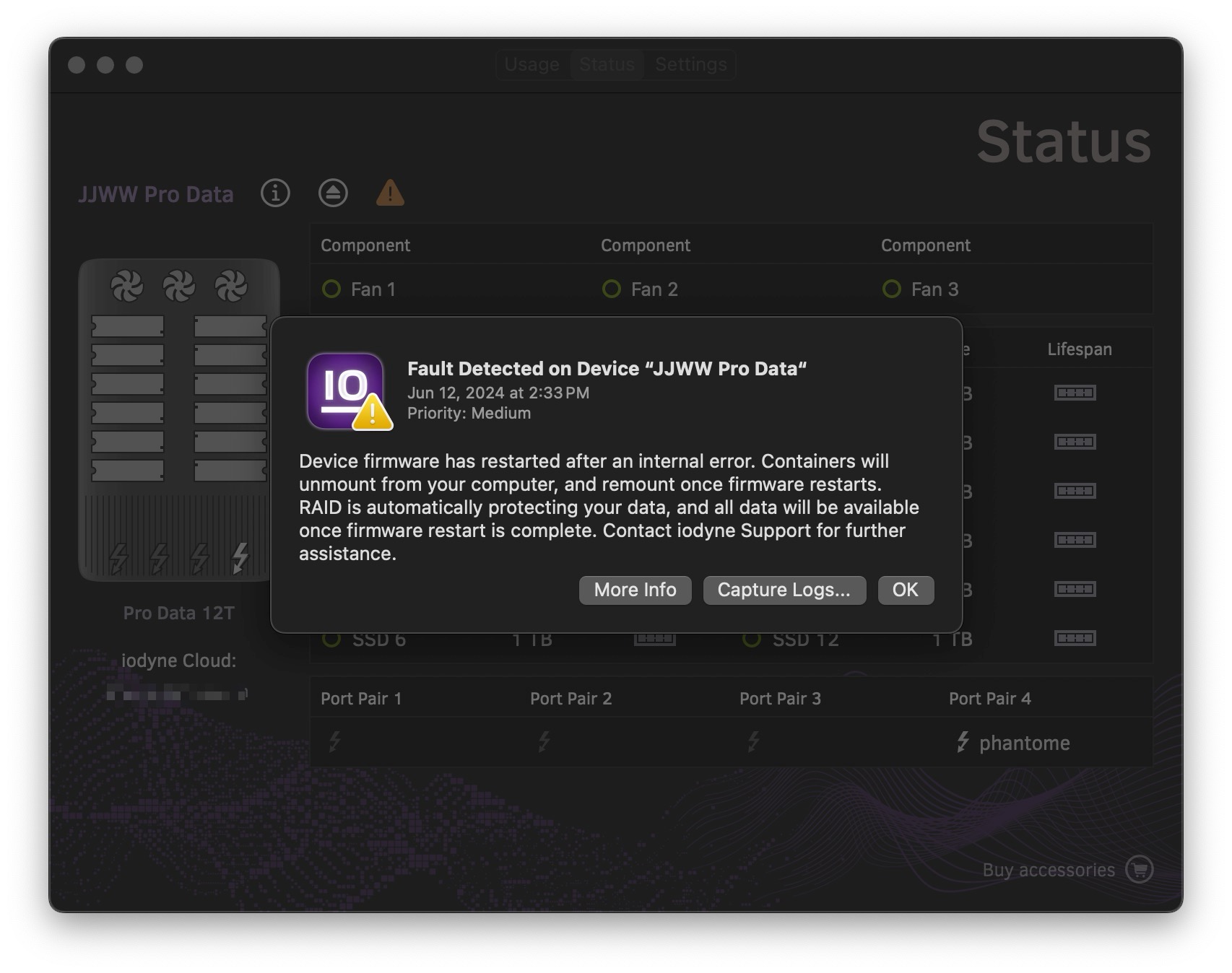Click lifespan gauge in SSD 12 row
The width and height of the screenshot is (1232, 973).
pyautogui.click(x=1075, y=638)
